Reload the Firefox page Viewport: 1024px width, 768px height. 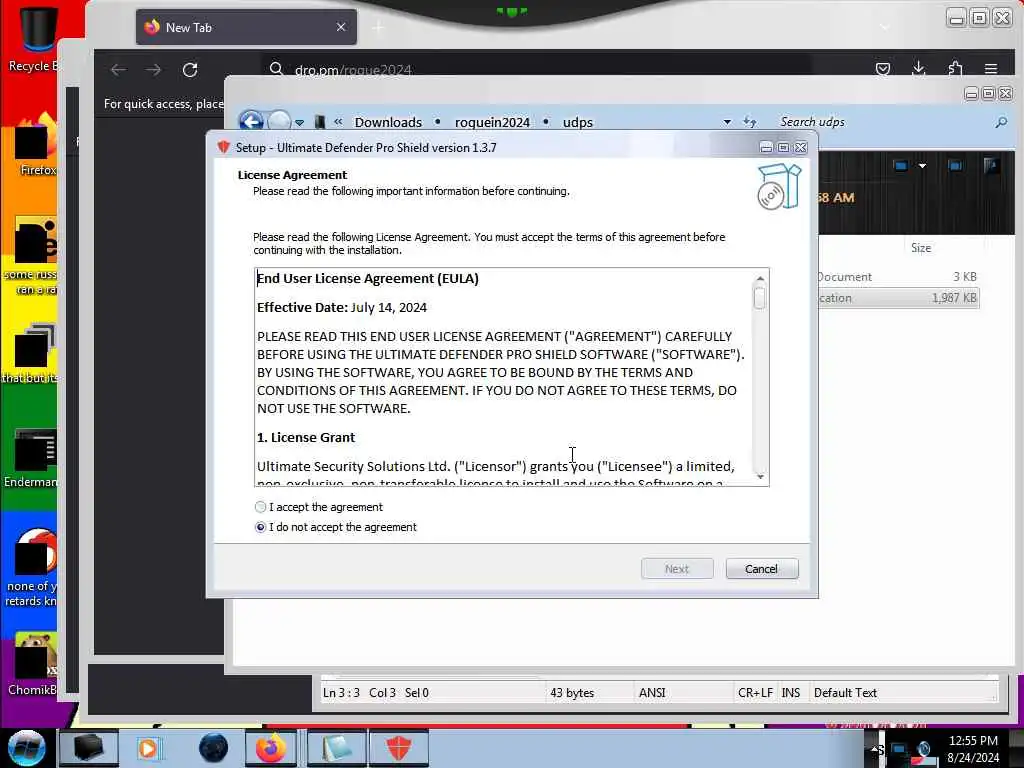(x=190, y=70)
